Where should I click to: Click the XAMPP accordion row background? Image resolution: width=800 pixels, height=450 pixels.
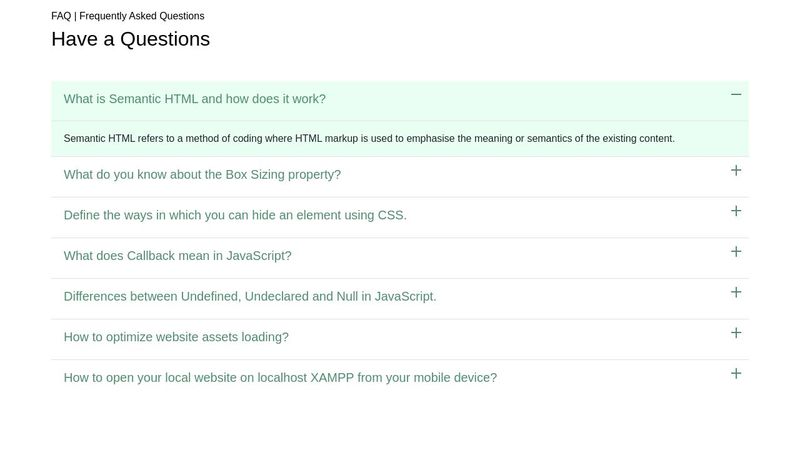pyautogui.click(x=612, y=380)
